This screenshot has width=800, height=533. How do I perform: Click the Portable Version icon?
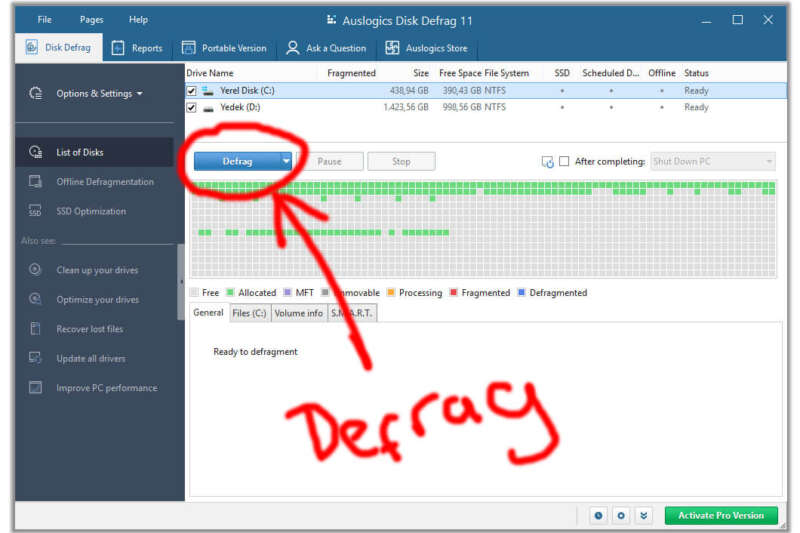point(188,48)
